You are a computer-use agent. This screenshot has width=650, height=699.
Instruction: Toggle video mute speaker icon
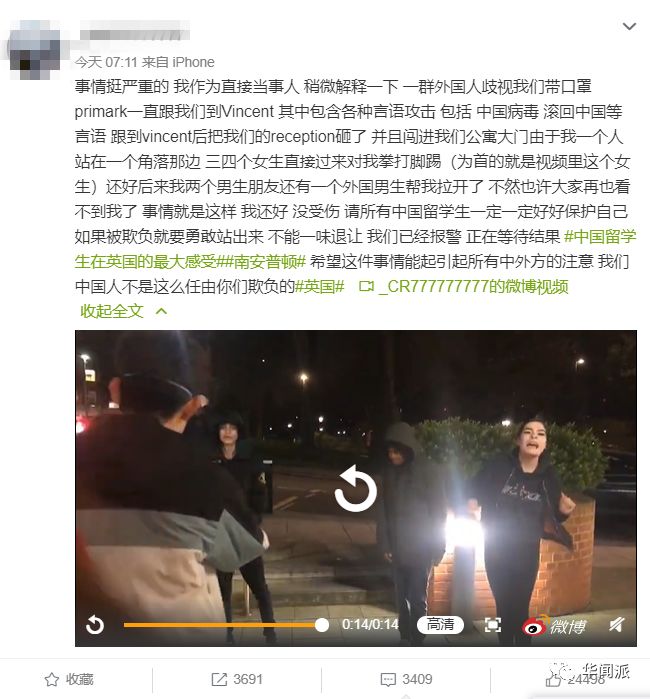617,625
